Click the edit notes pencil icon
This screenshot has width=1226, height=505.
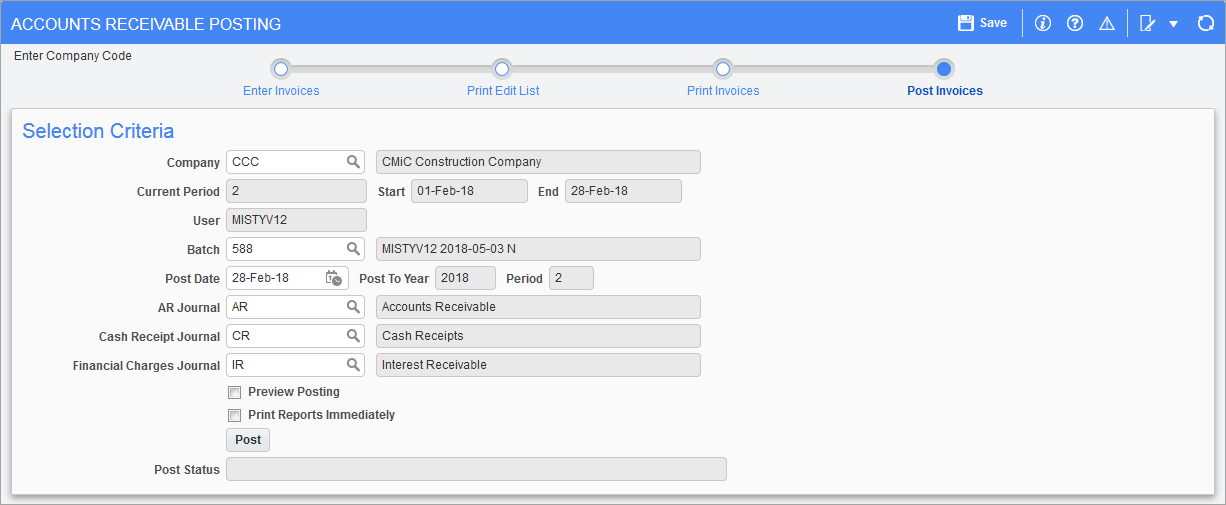pos(1147,23)
